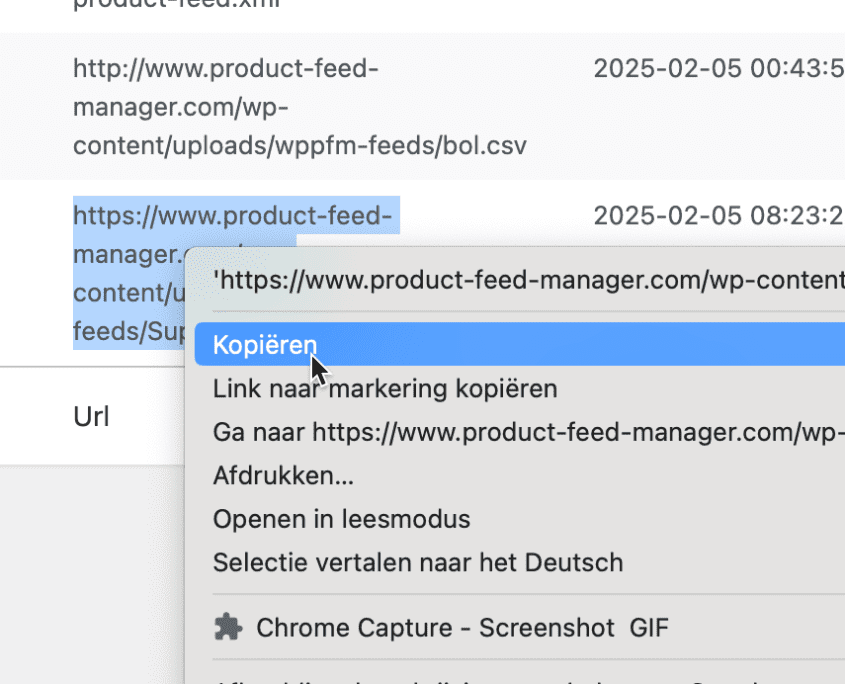Click the 2025-02-05 08:23 timestamp
845x684 pixels.
[x=719, y=216]
